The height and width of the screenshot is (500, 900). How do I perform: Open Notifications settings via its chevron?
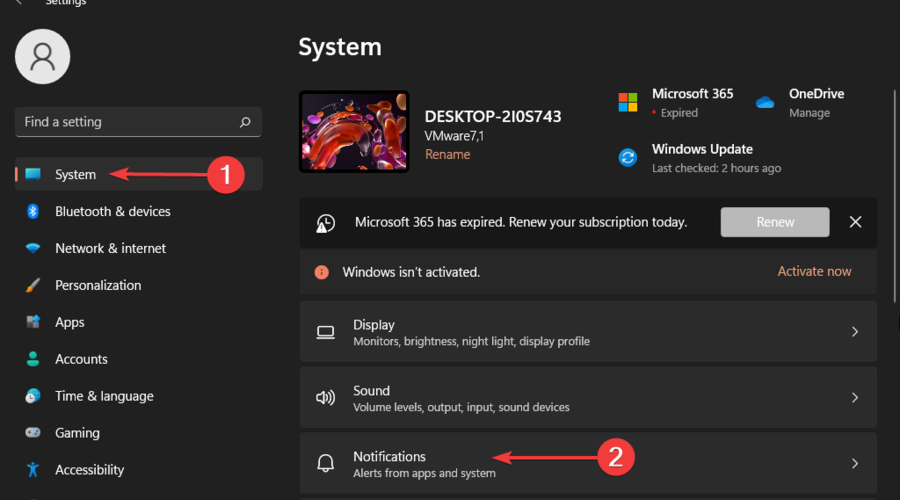(854, 464)
